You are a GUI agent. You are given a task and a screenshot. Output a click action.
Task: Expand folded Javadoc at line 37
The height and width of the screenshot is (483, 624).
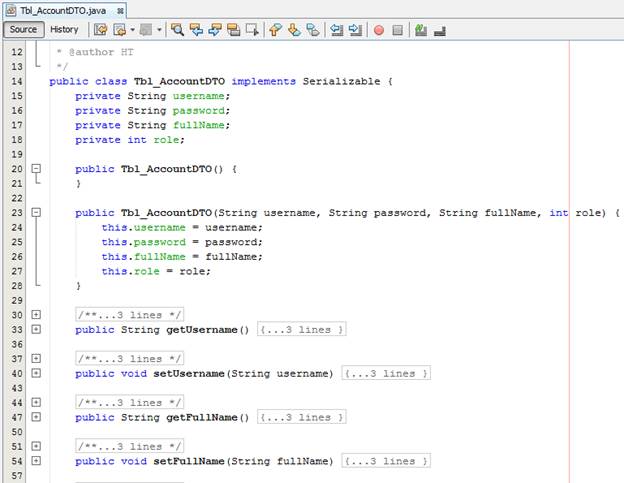pos(36,358)
